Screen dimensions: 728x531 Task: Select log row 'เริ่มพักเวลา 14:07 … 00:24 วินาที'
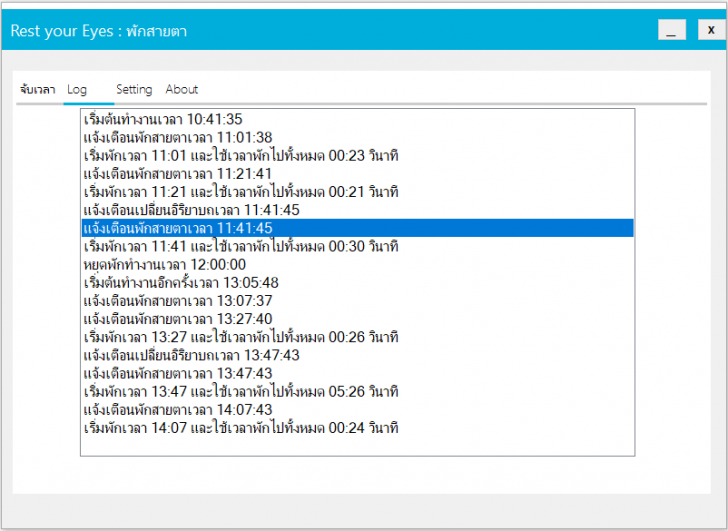point(358,427)
